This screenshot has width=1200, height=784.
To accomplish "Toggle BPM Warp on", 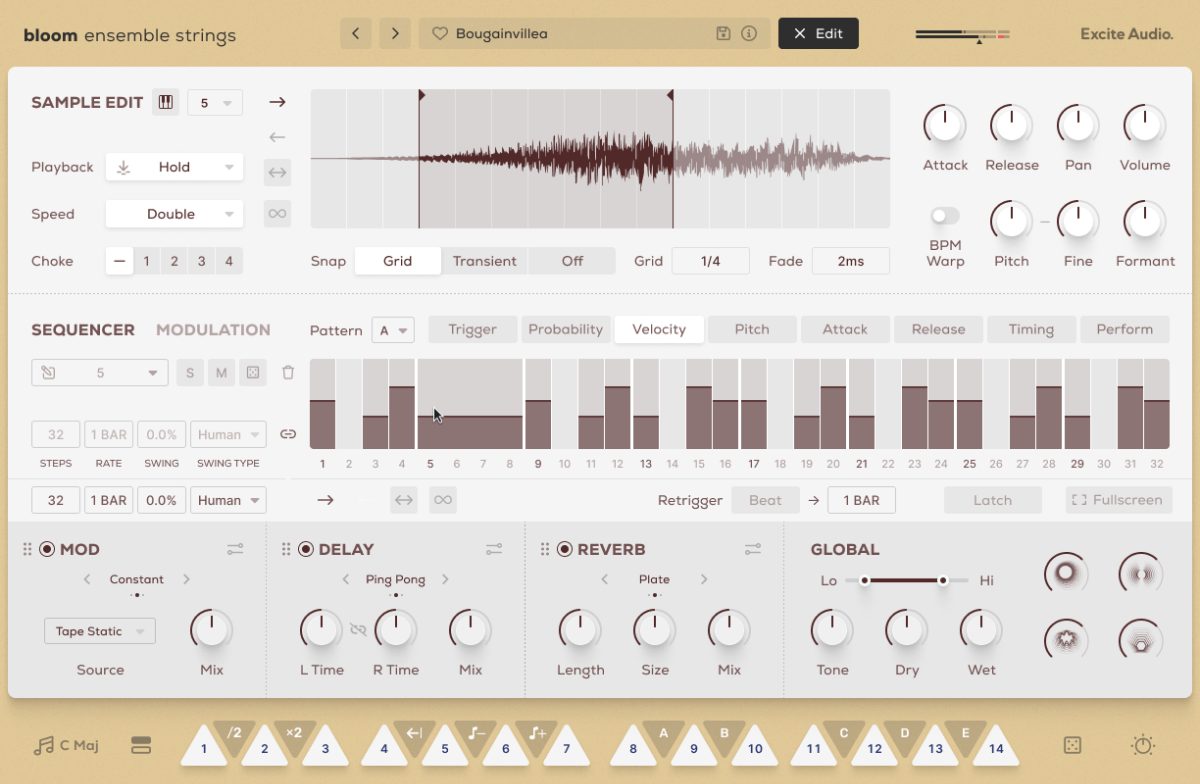I will click(944, 214).
